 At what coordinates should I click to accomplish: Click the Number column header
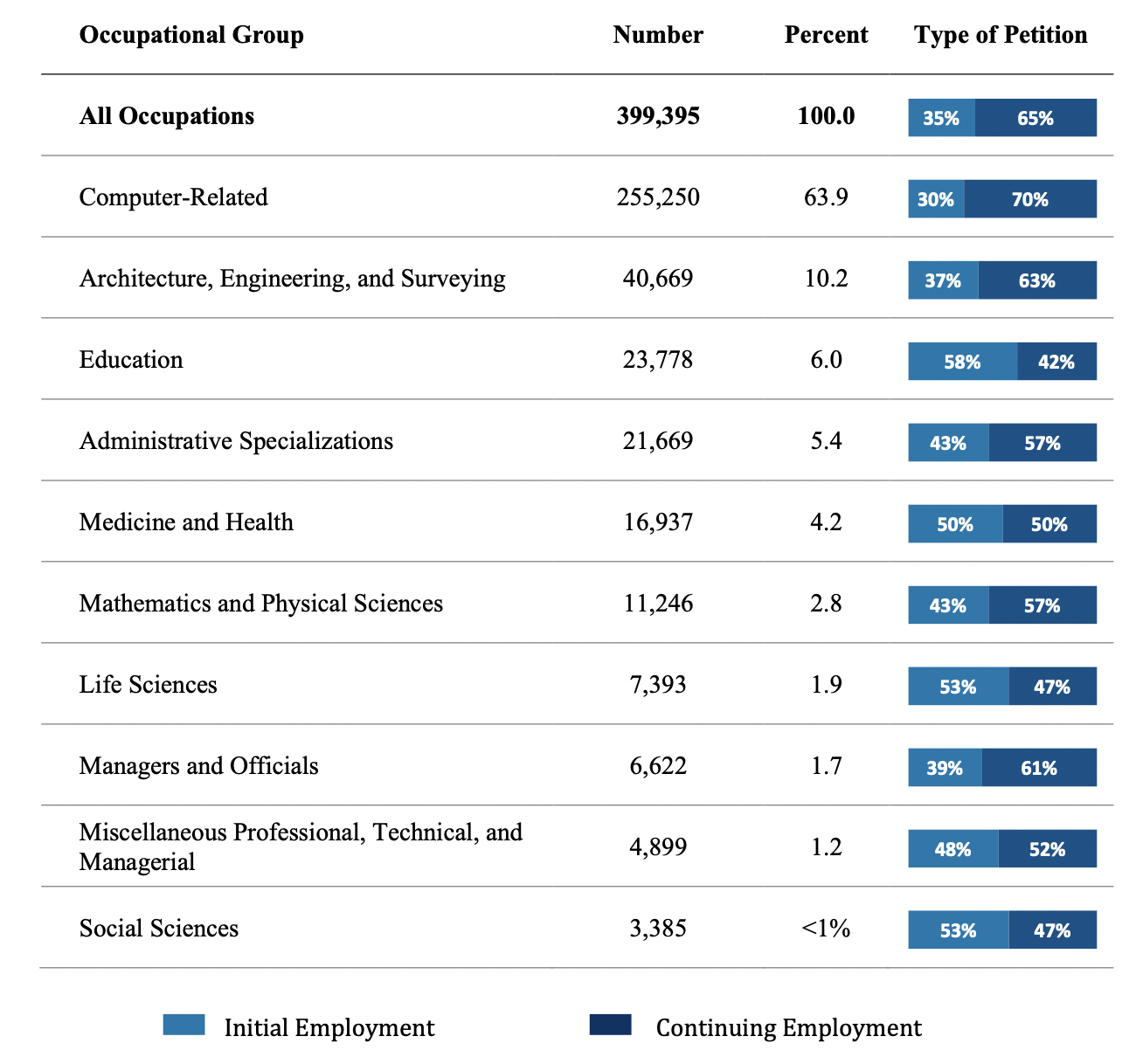(658, 35)
